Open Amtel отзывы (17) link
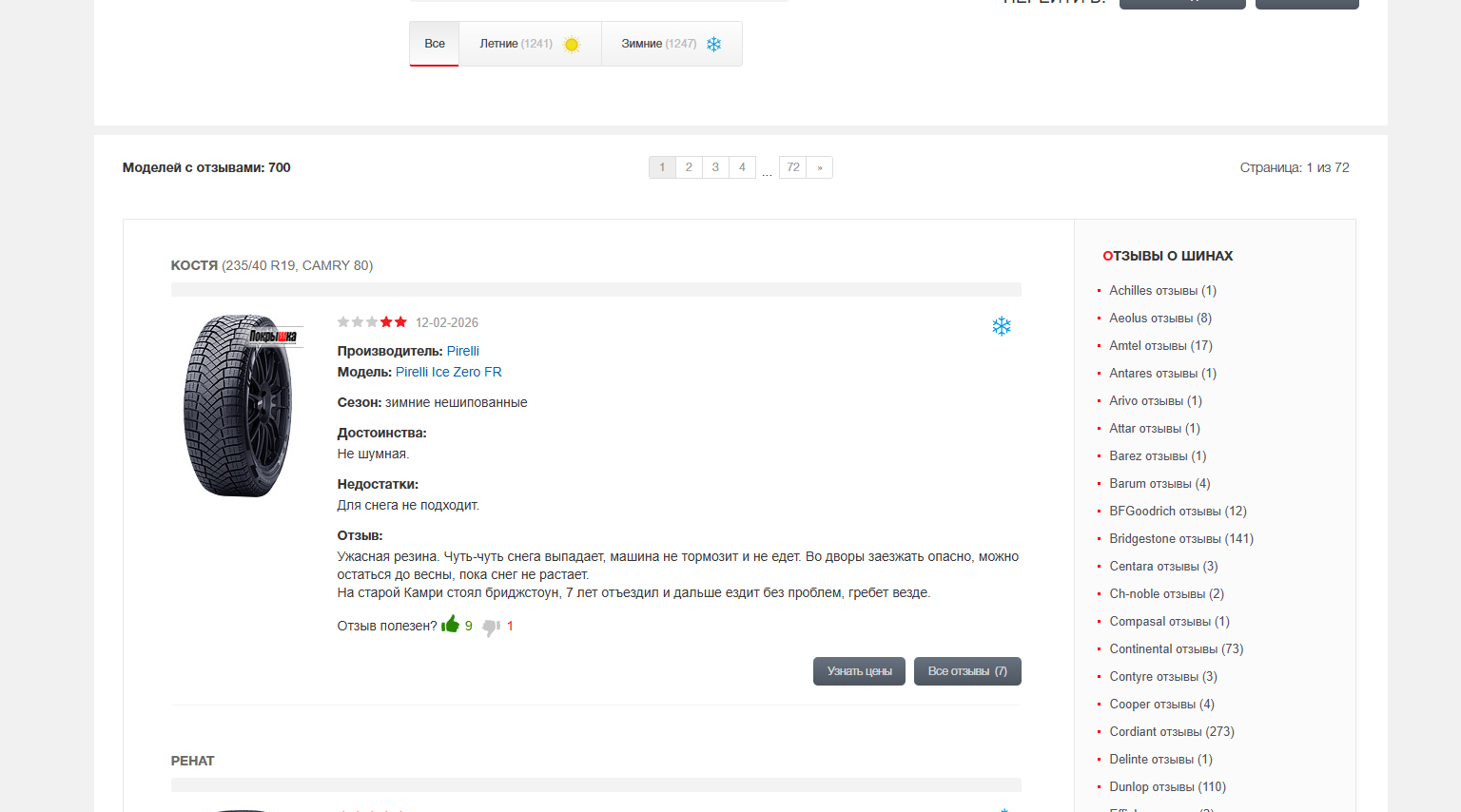 pyautogui.click(x=1160, y=346)
